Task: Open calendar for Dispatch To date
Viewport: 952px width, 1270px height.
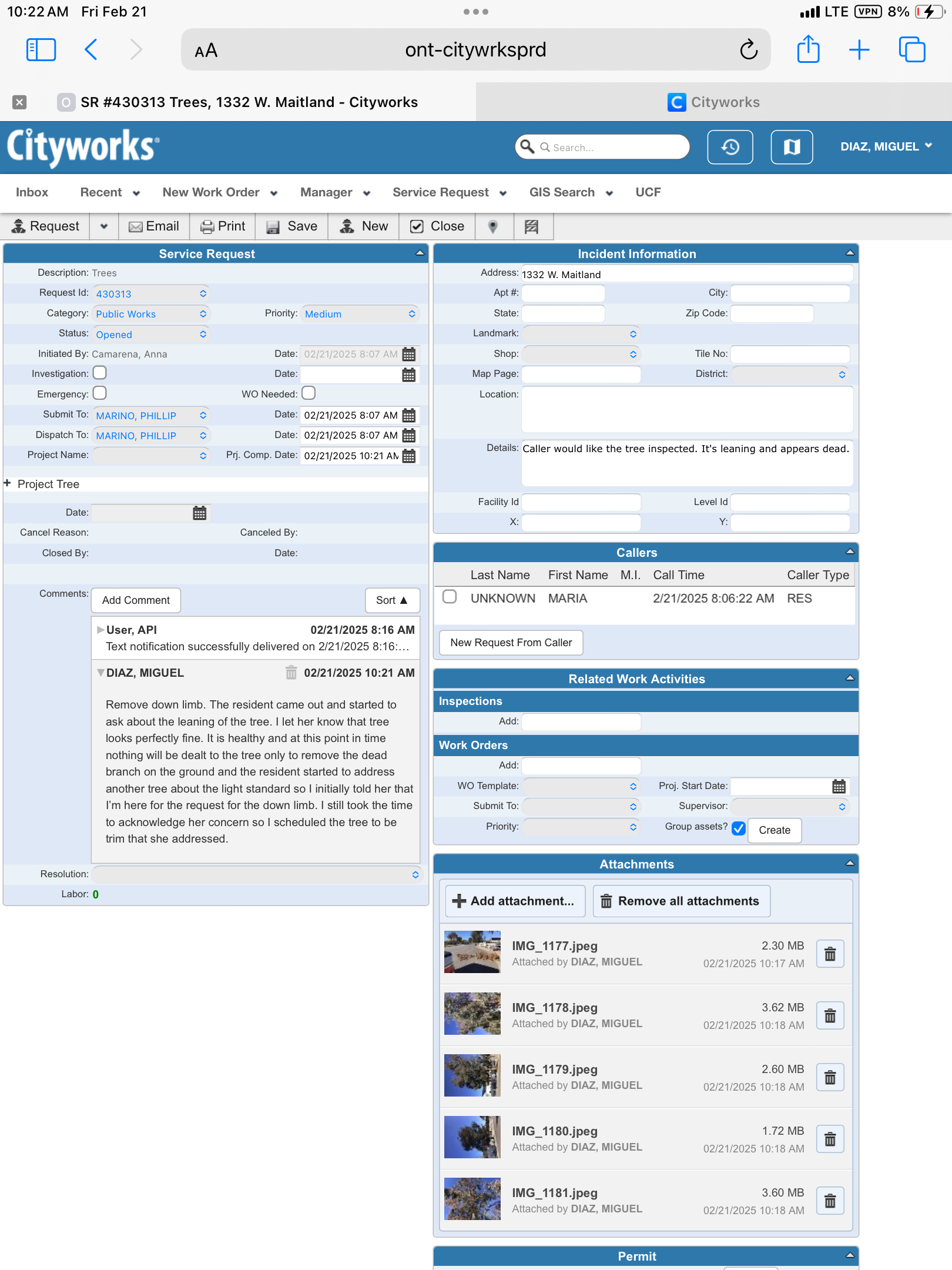Action: click(x=409, y=436)
